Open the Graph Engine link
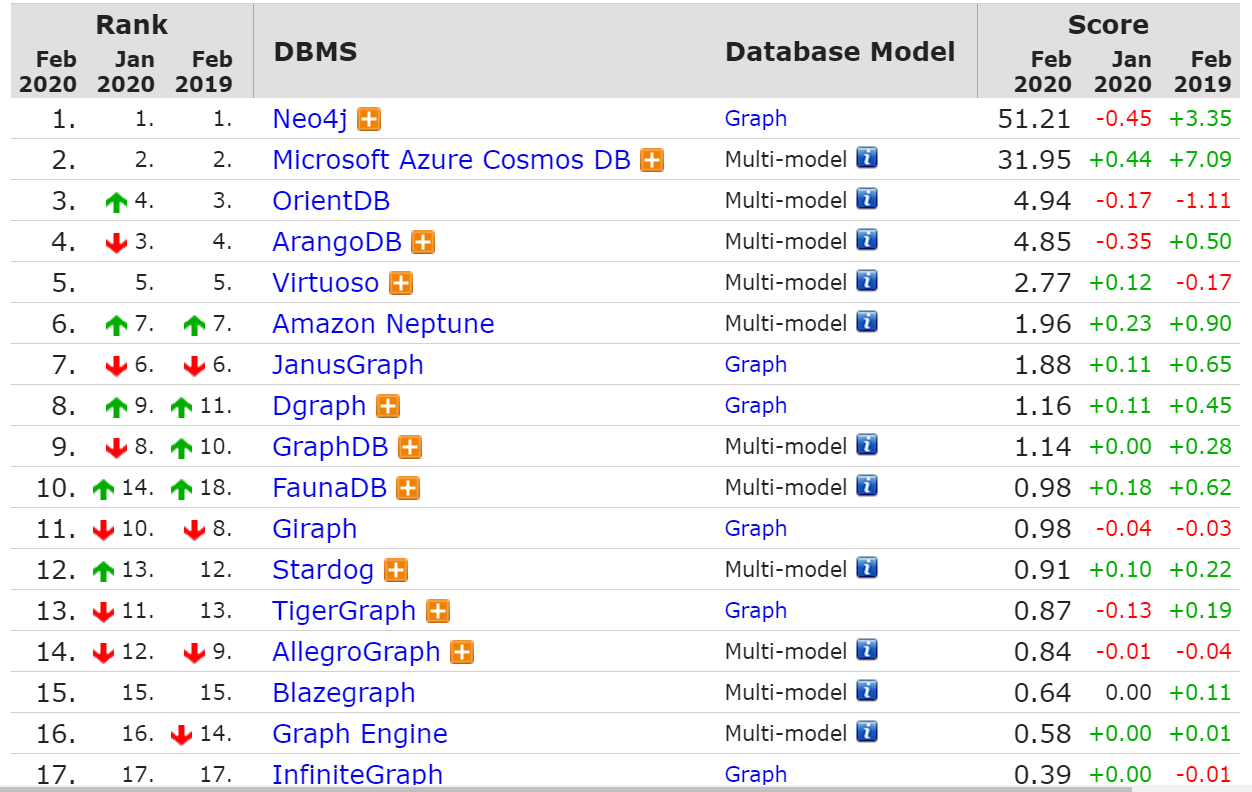The image size is (1252, 792). point(360,734)
